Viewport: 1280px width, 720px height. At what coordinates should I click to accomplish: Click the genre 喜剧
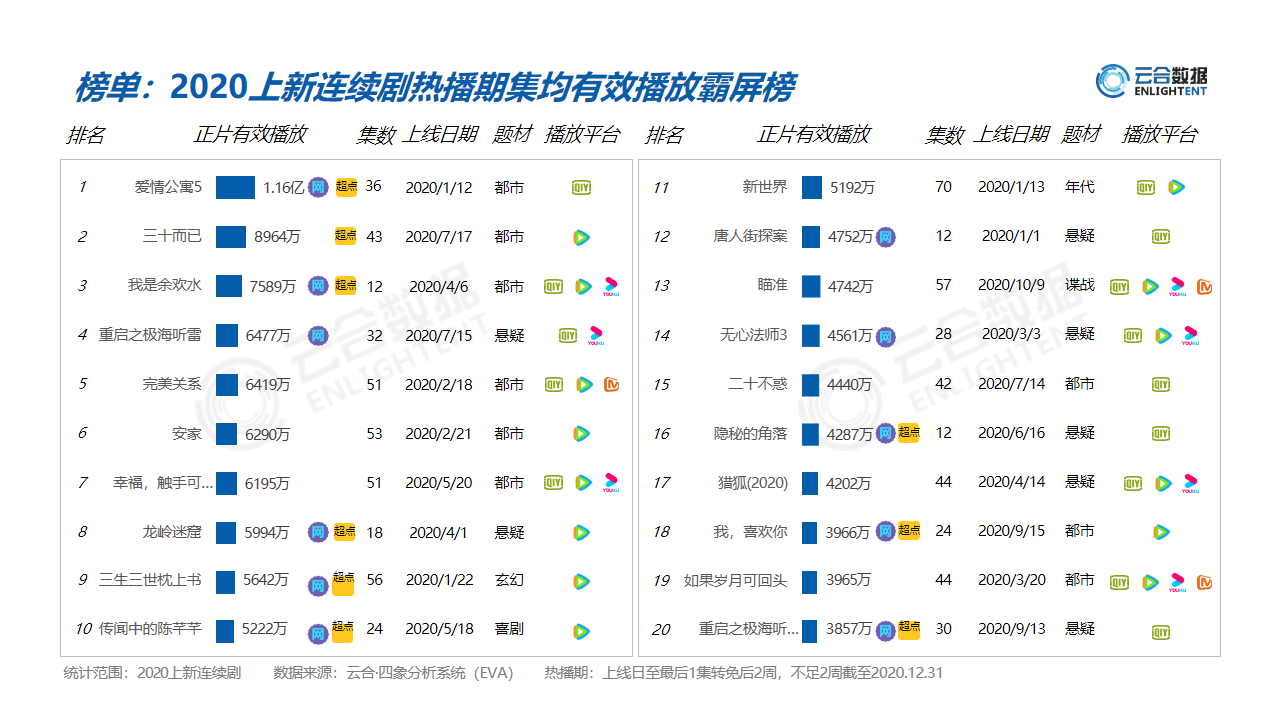[x=509, y=629]
